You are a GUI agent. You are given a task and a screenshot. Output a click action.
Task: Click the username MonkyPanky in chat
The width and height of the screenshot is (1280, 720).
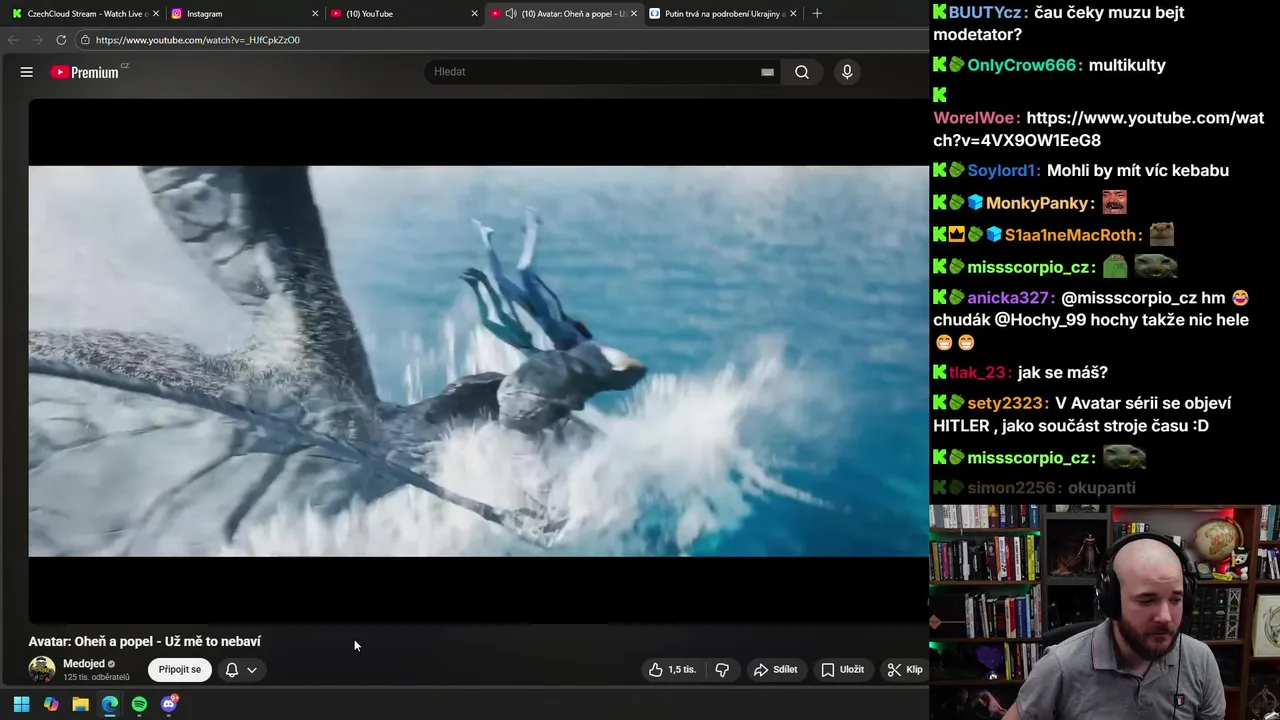[x=1038, y=203]
